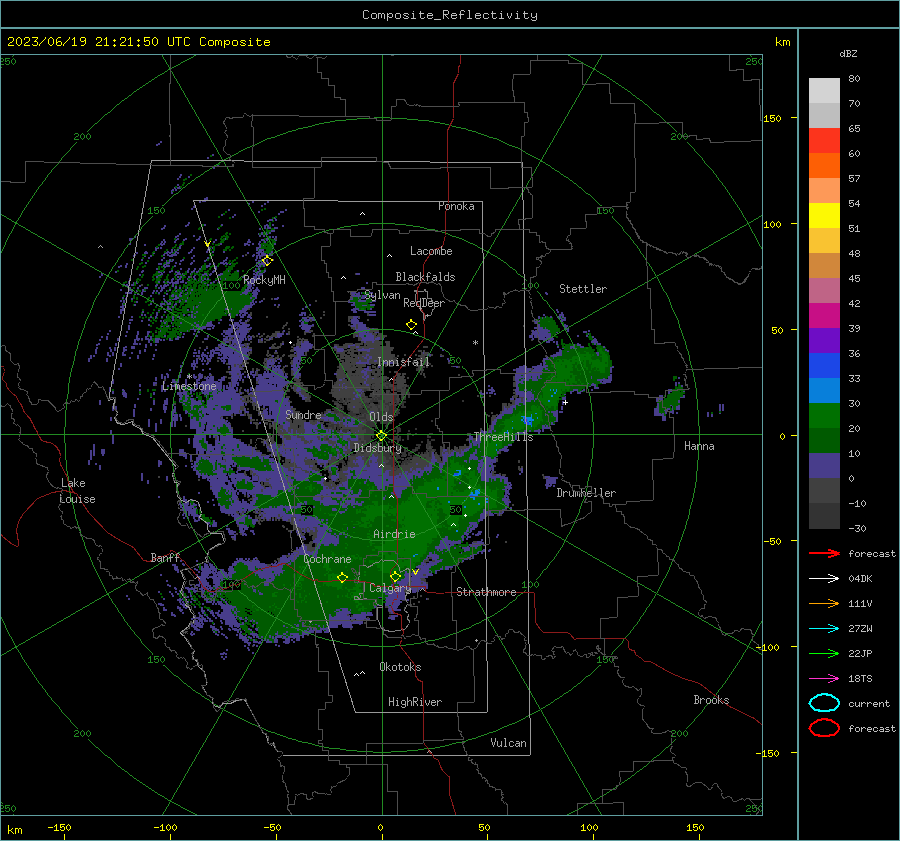Select the magenta 39-42 dBZ color swatch
The height and width of the screenshot is (841, 900).
tap(824, 316)
